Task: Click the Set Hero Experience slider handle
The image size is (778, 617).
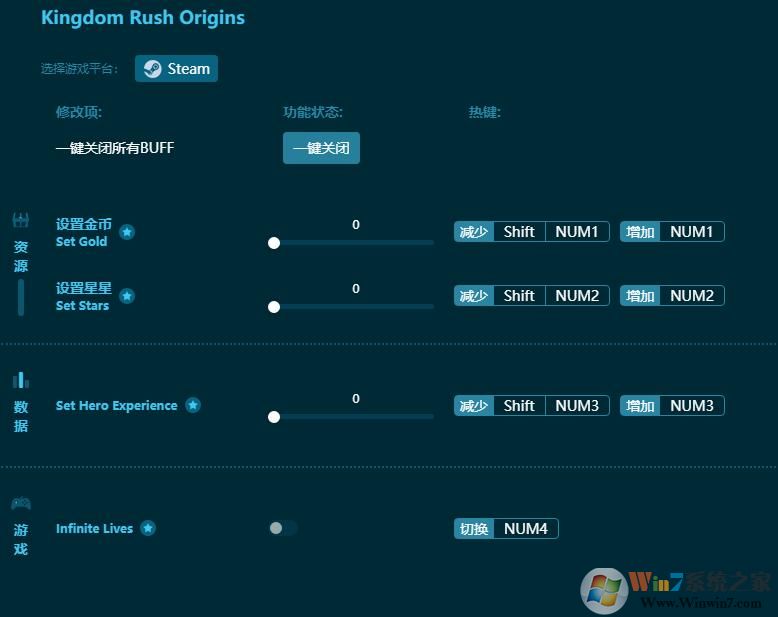Action: (274, 417)
